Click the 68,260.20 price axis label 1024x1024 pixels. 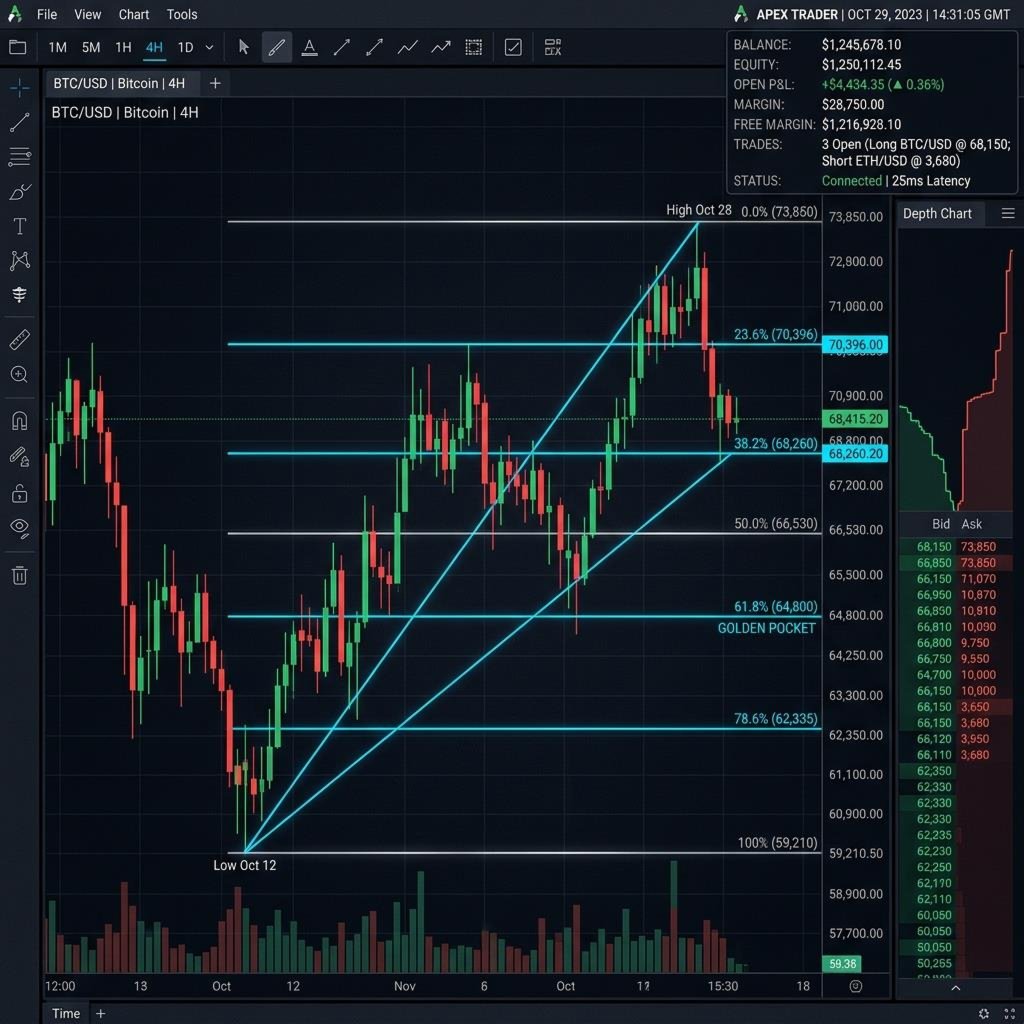click(855, 453)
